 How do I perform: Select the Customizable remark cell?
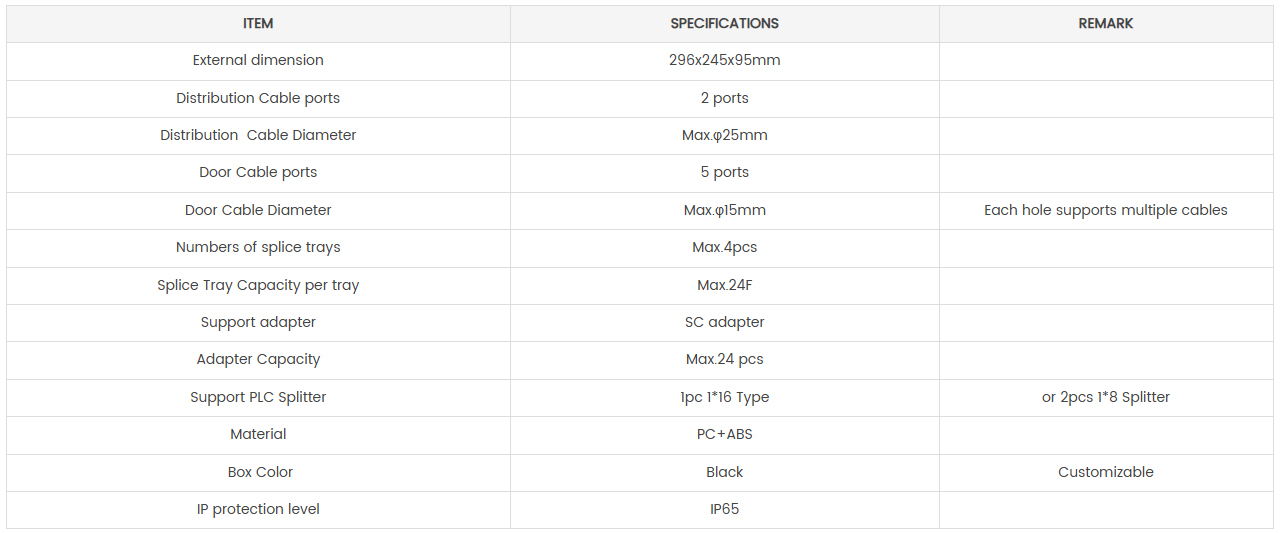point(1106,472)
